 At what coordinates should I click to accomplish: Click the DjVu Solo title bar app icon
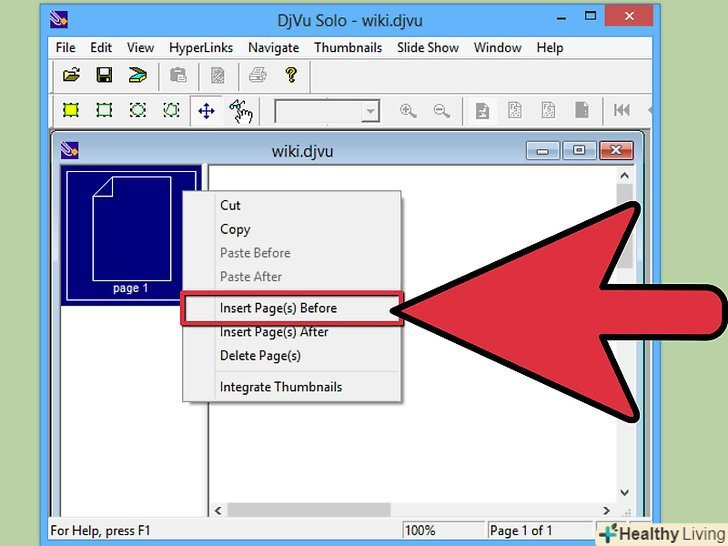[x=59, y=20]
